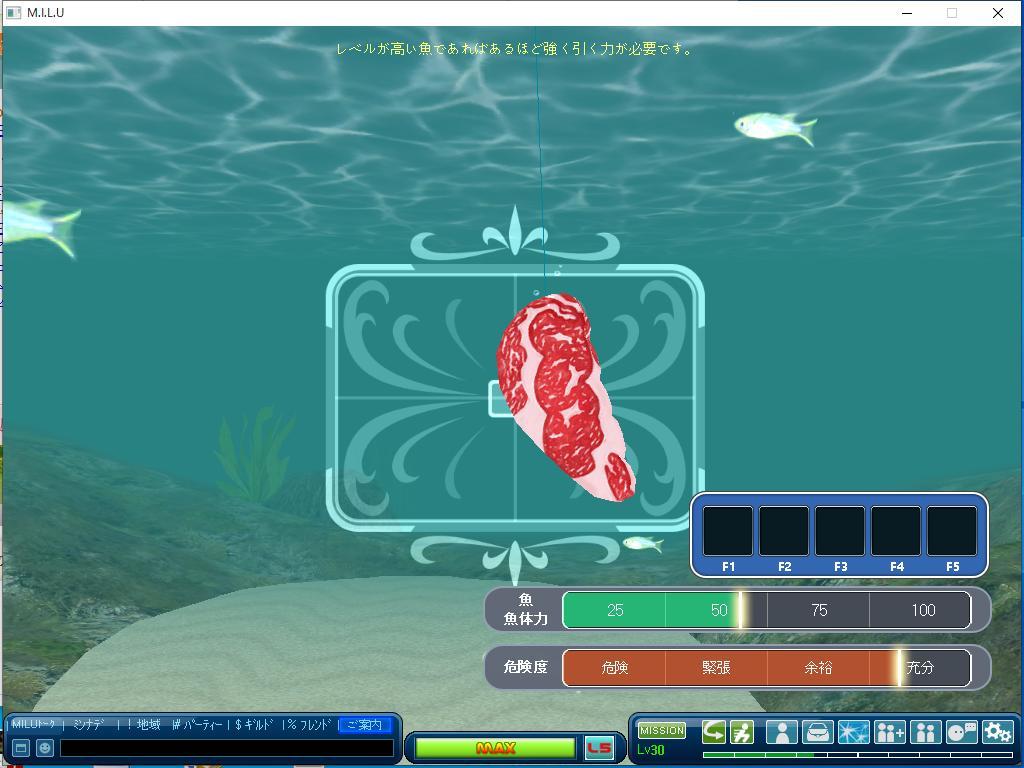
Task: Click the meat bait on the line
Action: (564, 397)
